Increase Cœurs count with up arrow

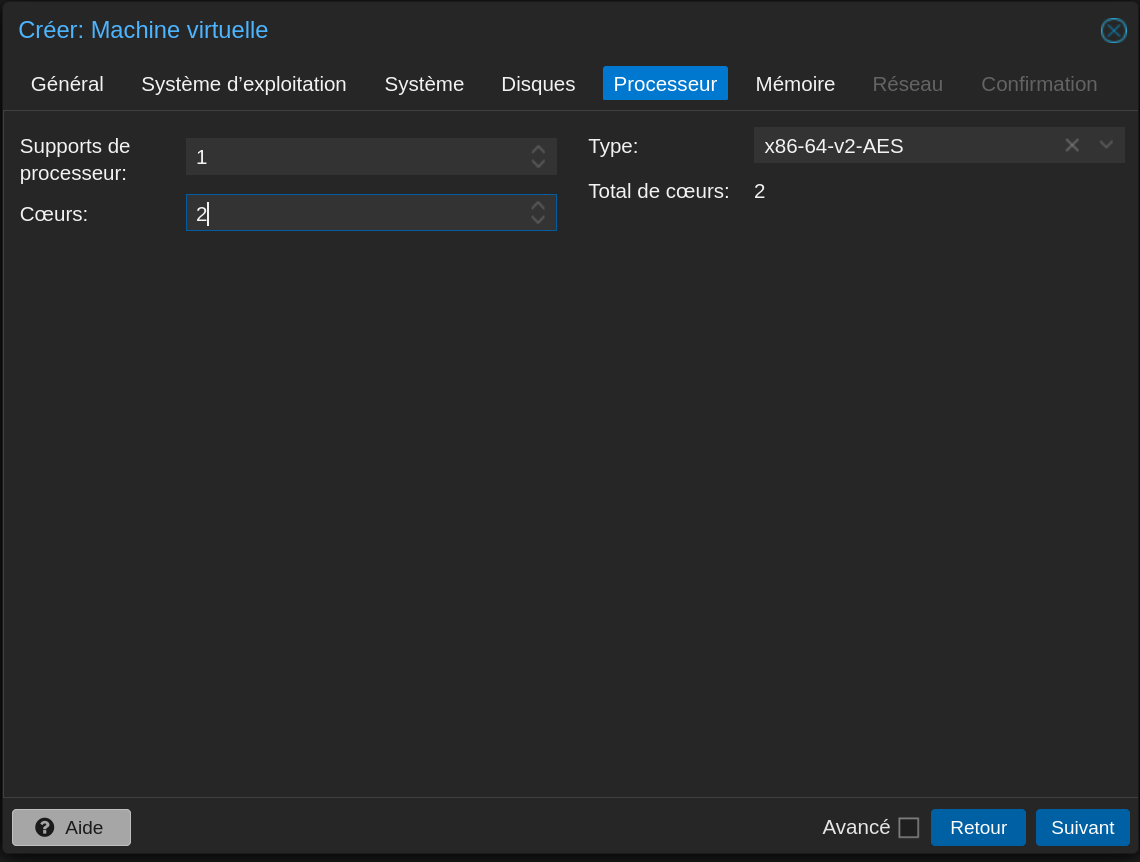pyautogui.click(x=538, y=206)
